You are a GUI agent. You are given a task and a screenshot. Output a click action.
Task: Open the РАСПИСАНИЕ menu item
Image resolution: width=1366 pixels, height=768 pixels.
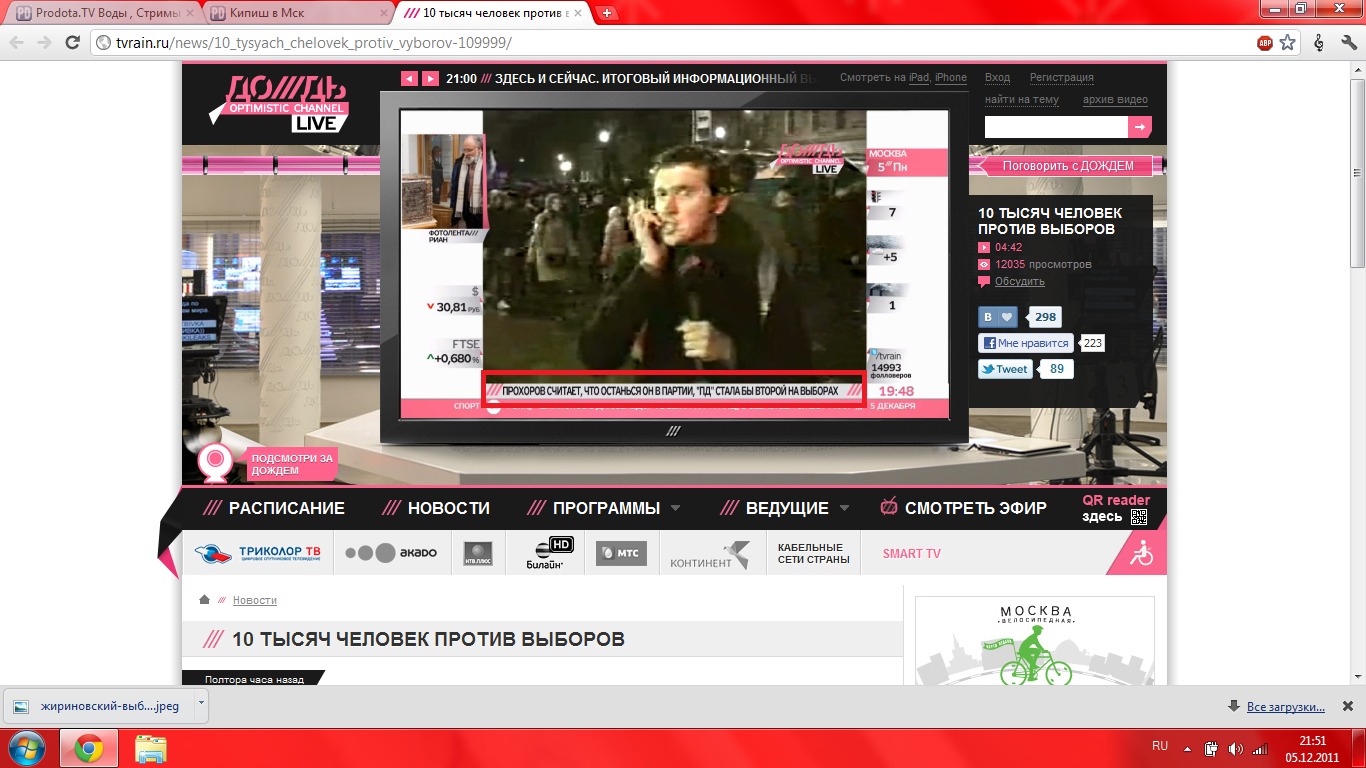tap(286, 508)
